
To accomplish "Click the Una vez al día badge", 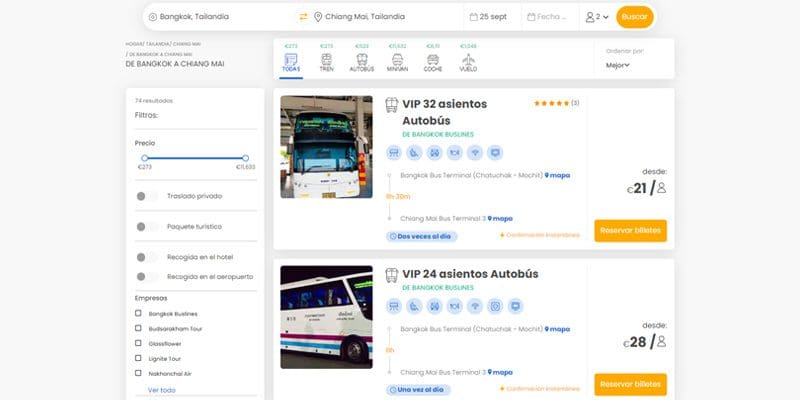I will pos(418,390).
